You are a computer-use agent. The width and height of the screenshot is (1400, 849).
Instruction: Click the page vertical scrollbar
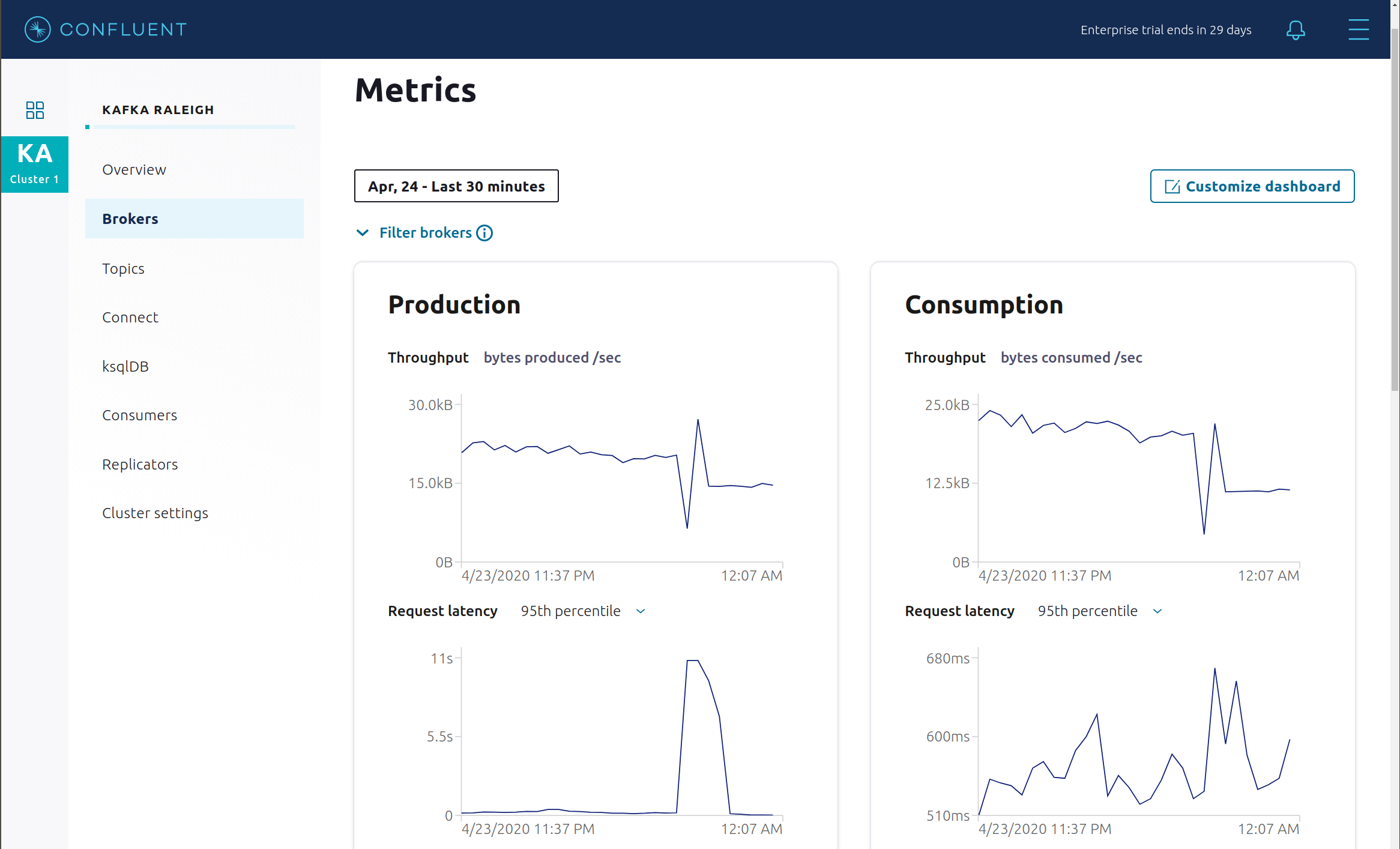pyautogui.click(x=1395, y=210)
